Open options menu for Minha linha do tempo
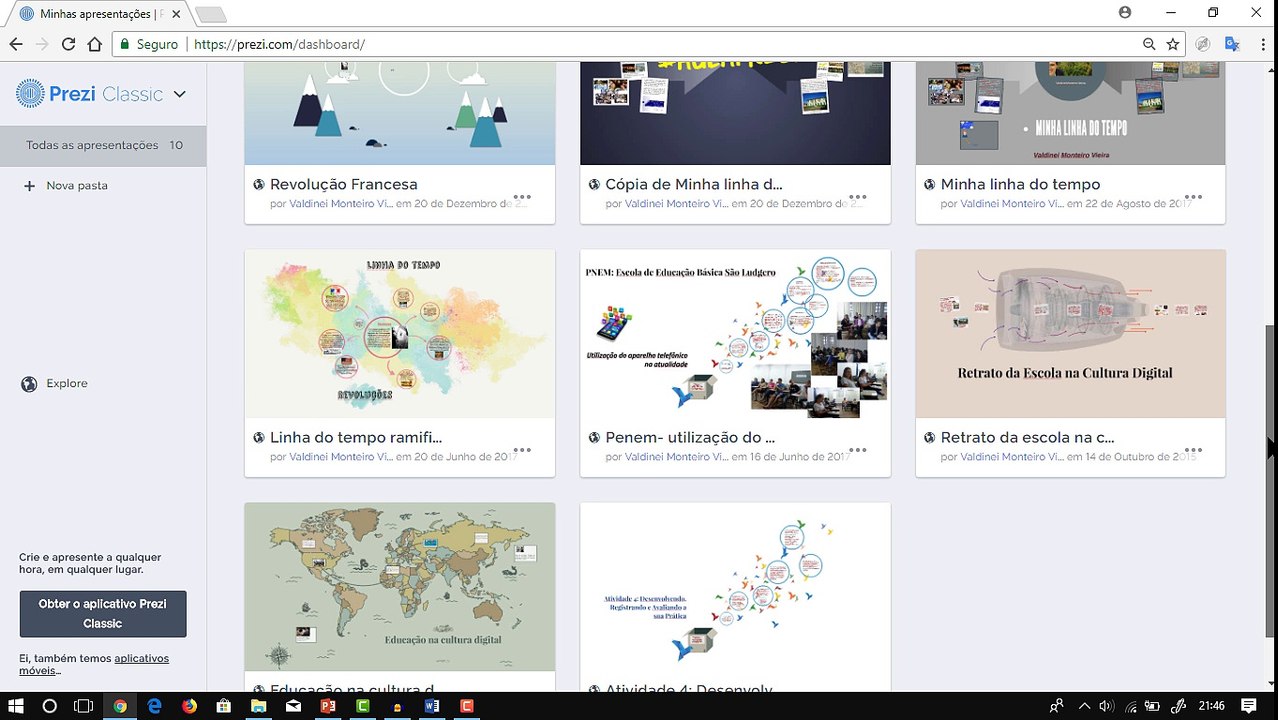 tap(1193, 197)
